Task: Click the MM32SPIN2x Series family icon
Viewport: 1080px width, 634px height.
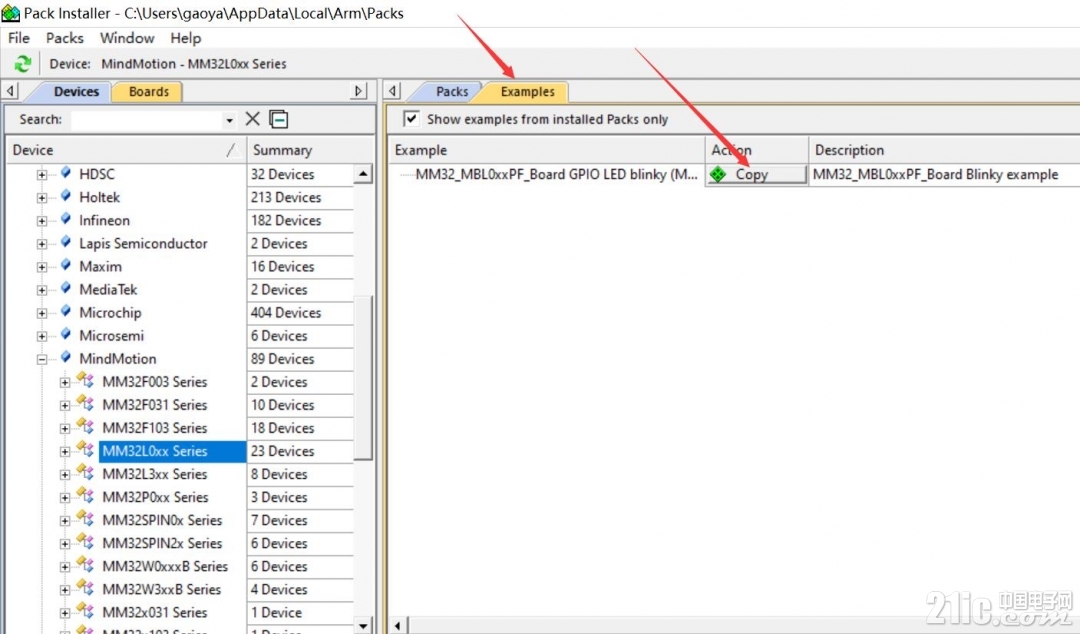Action: point(85,542)
